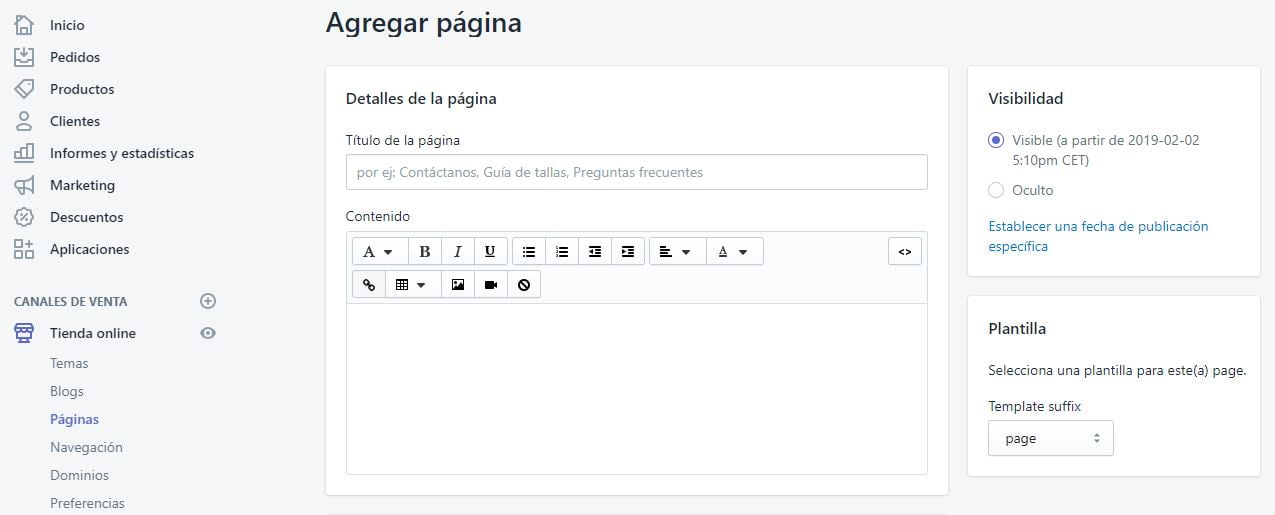Show HTML code view button
This screenshot has height=515, width=1275.
[905, 251]
